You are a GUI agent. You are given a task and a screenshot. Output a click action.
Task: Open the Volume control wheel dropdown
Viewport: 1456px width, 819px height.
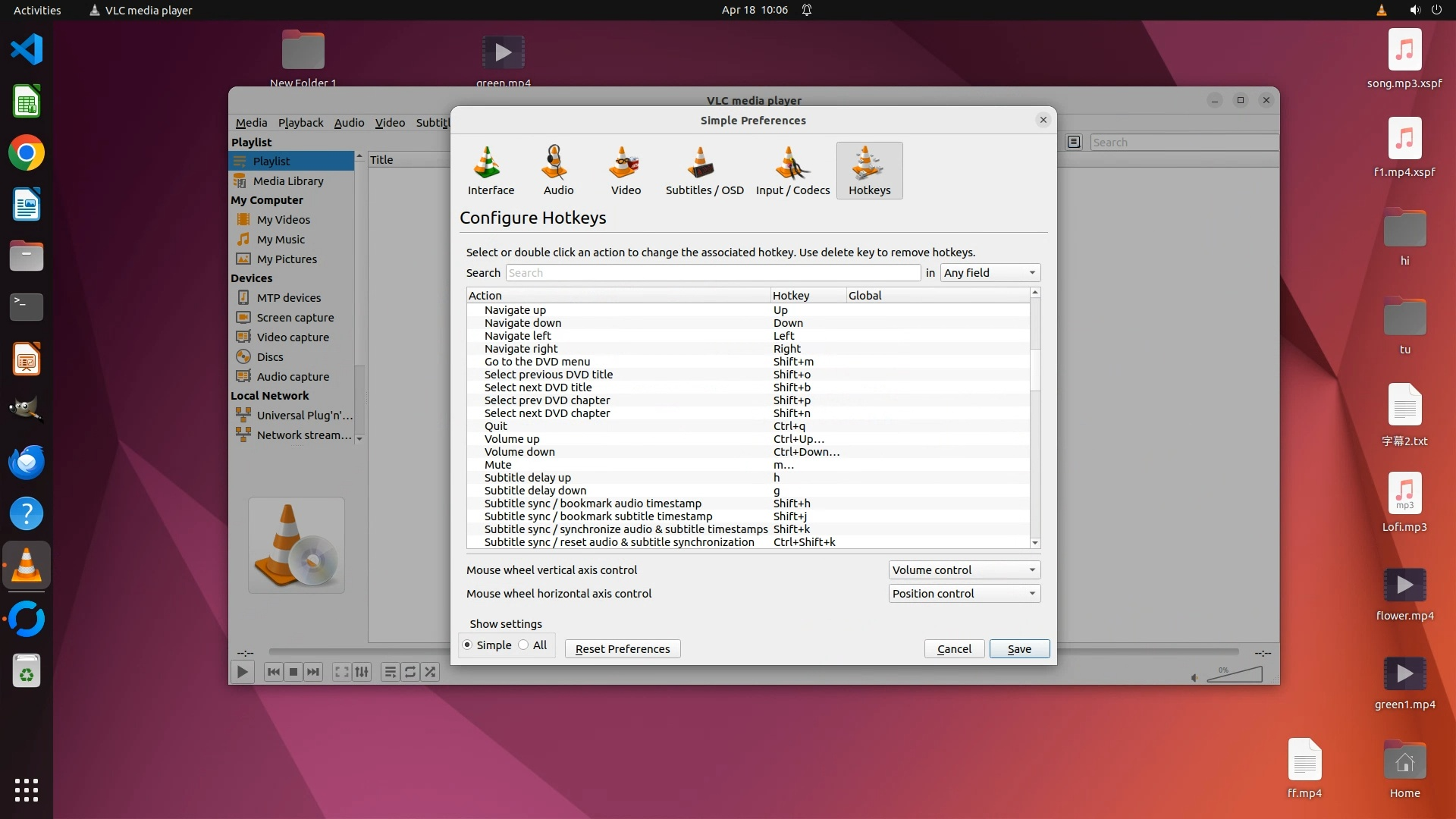(964, 570)
